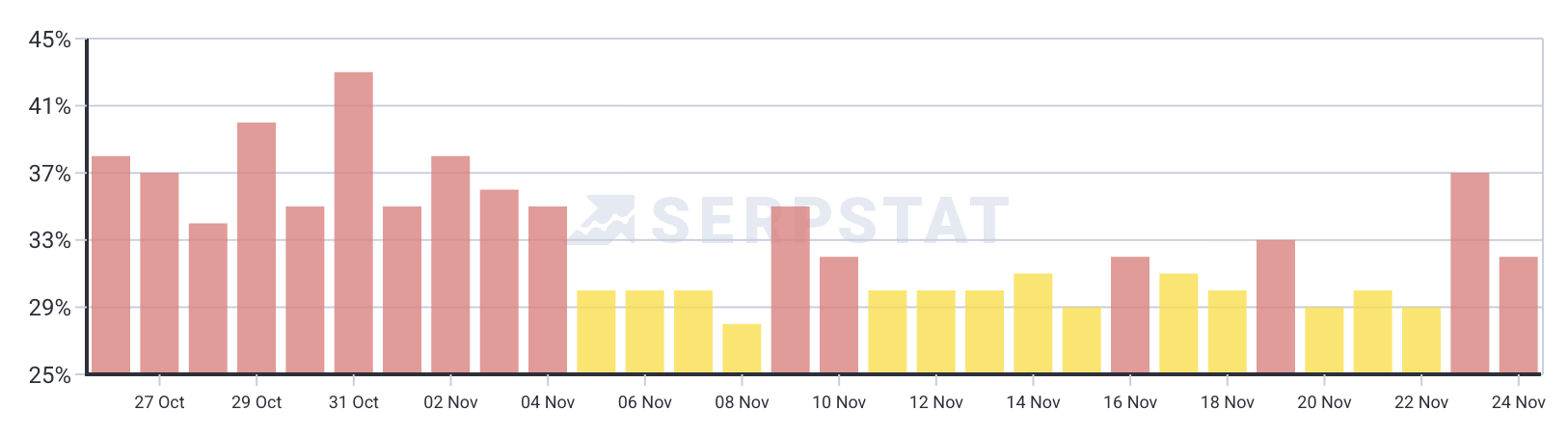1568x438 pixels.
Task: Click the tallest bar on 31 Oct
Action: click(x=353, y=222)
